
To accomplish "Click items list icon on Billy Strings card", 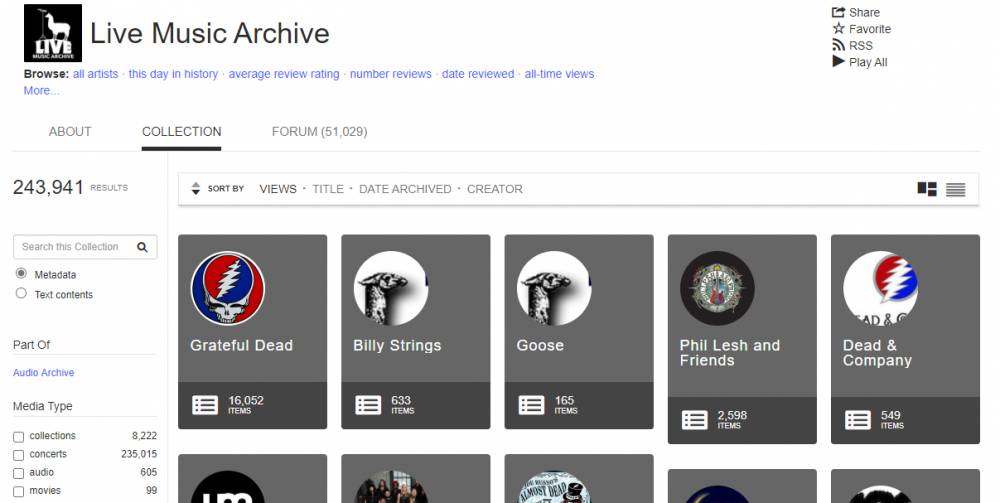I will [x=368, y=405].
